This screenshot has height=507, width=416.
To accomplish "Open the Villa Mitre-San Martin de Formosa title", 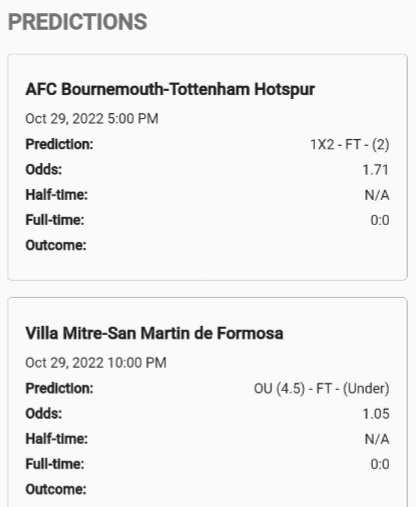I will click(154, 333).
